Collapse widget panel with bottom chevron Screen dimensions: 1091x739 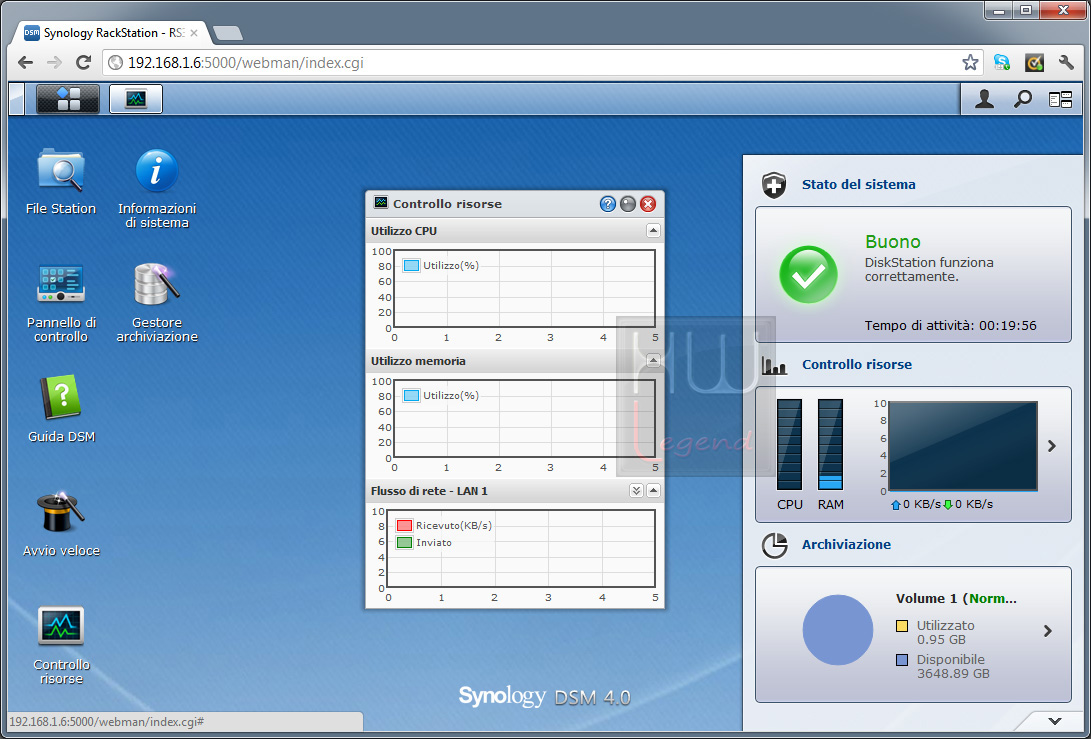click(1055, 721)
